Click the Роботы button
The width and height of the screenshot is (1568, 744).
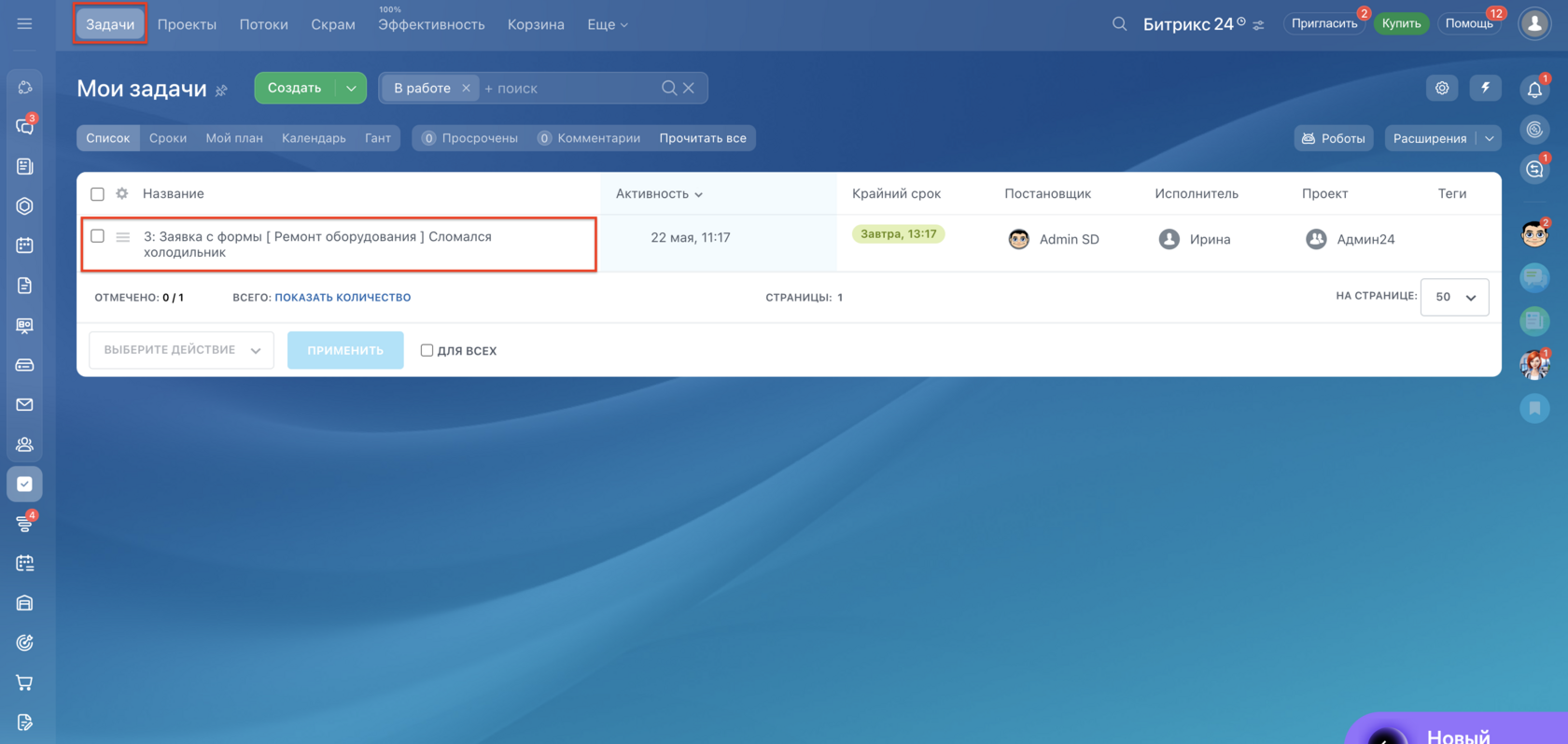1334,138
